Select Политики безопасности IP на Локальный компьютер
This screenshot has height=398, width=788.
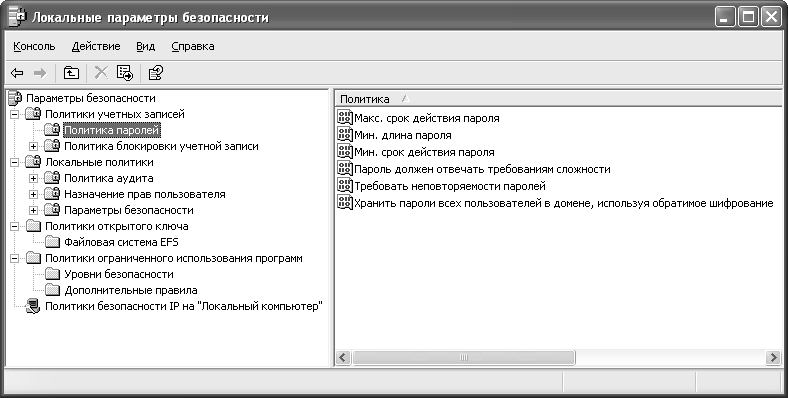(x=184, y=306)
